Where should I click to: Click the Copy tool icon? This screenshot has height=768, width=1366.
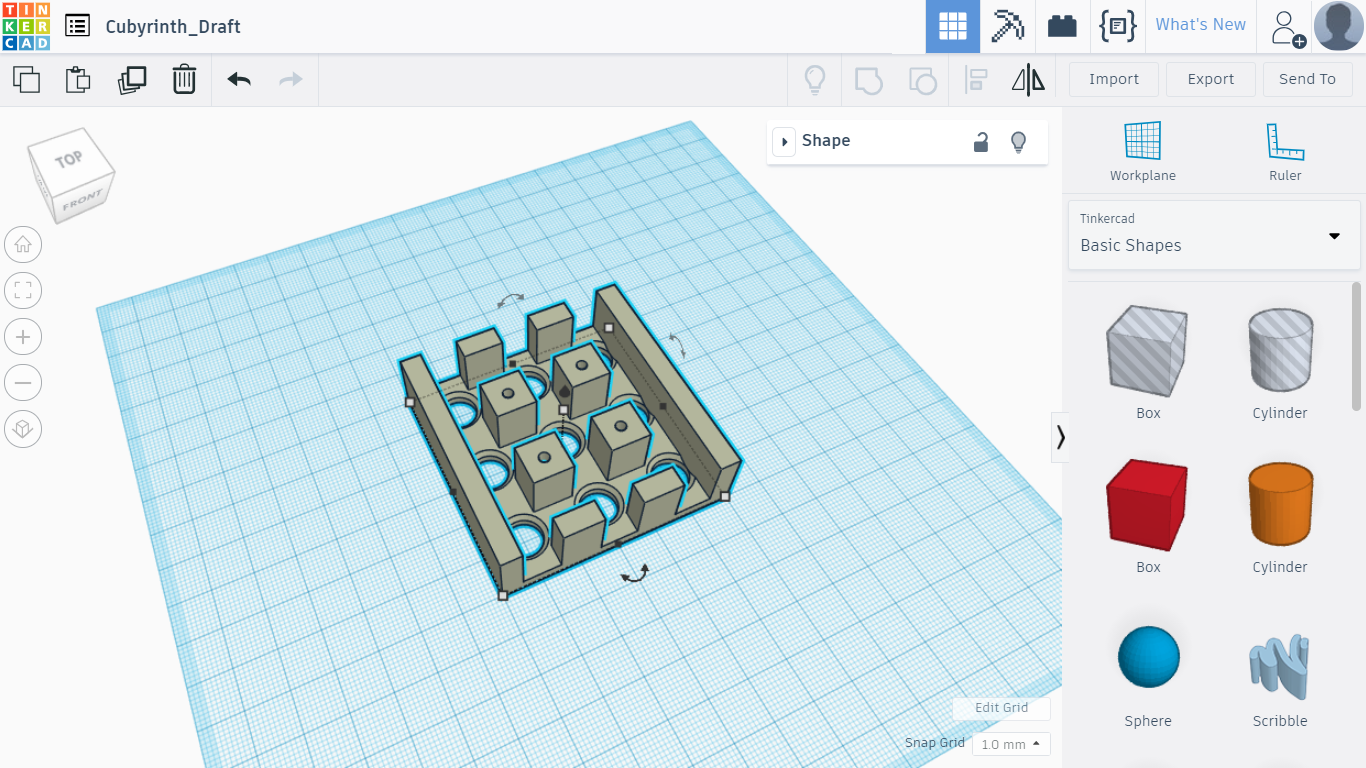pos(26,79)
